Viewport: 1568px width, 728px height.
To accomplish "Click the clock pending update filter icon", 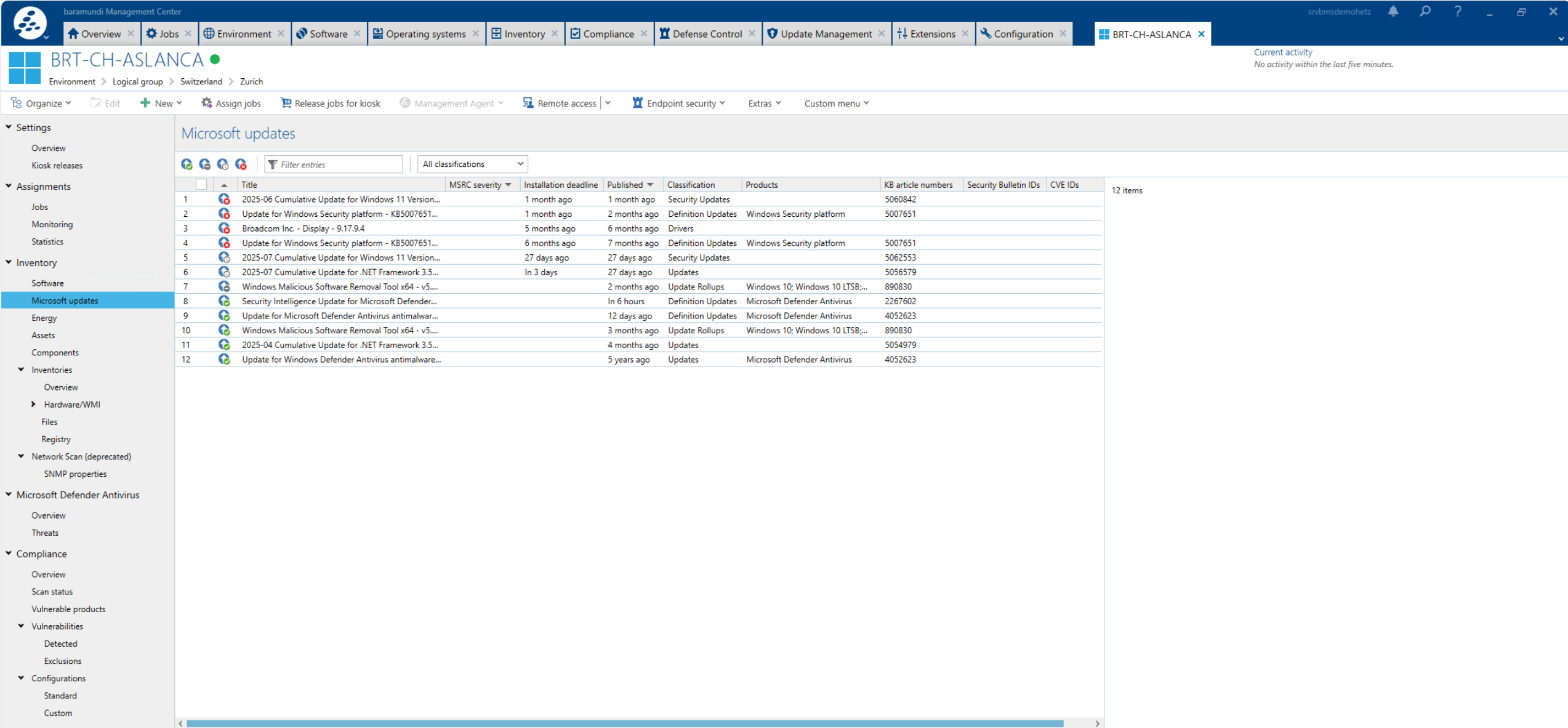I will 223,164.
